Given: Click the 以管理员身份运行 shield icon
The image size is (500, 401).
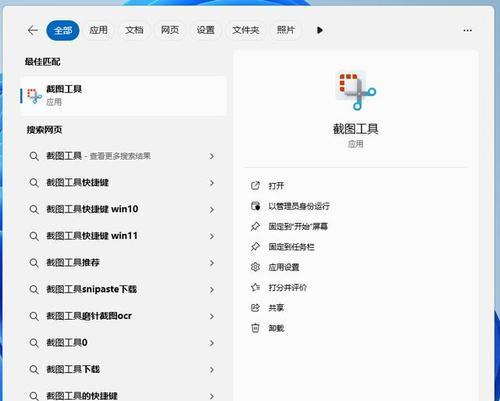Looking at the screenshot, I should pos(255,206).
